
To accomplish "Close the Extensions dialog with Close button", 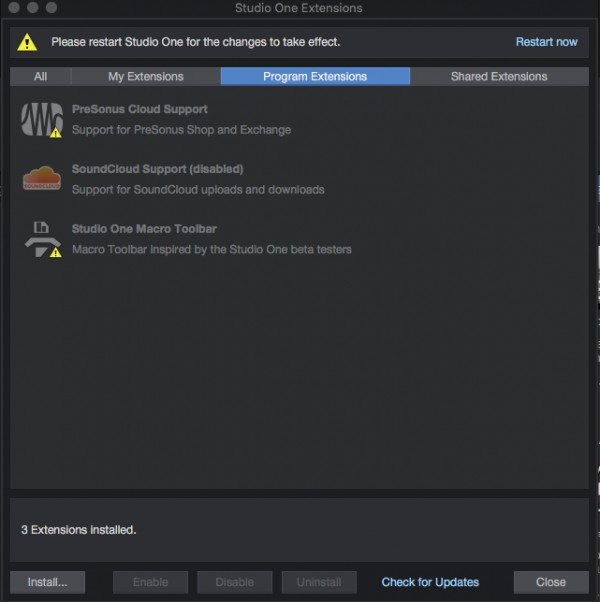I will click(x=551, y=582).
